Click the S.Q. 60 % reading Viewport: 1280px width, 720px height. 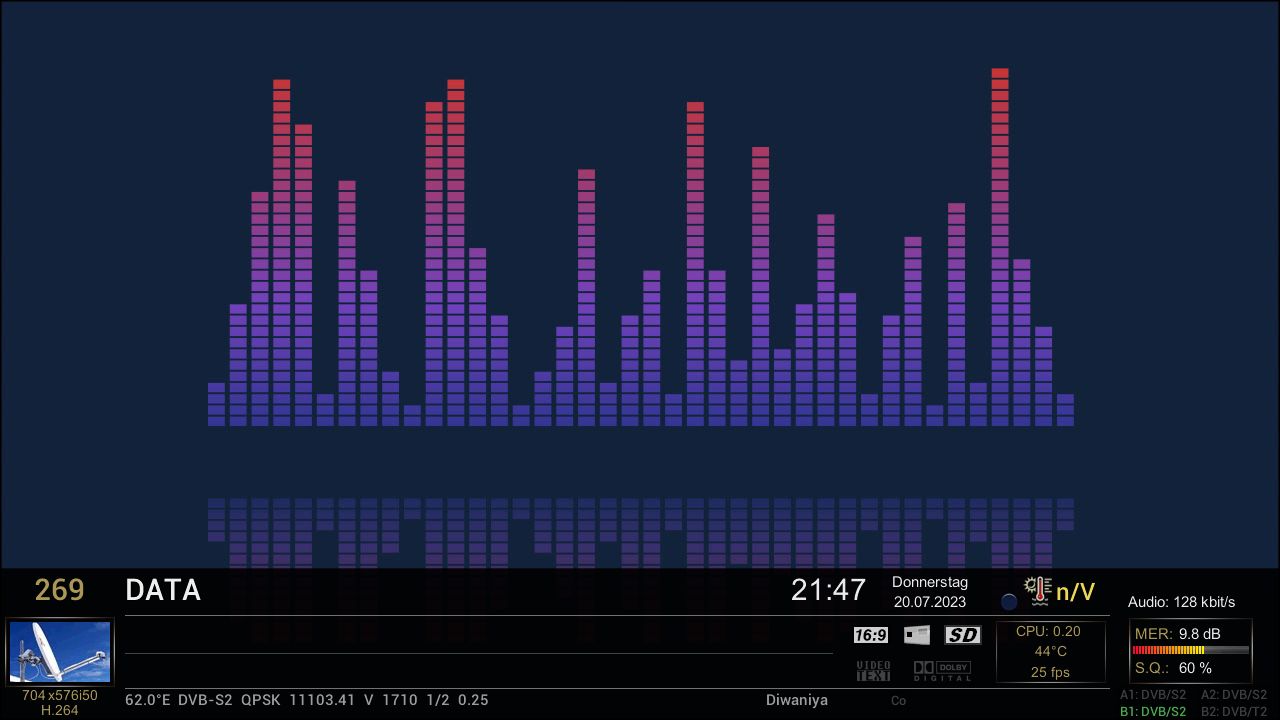click(x=1173, y=668)
